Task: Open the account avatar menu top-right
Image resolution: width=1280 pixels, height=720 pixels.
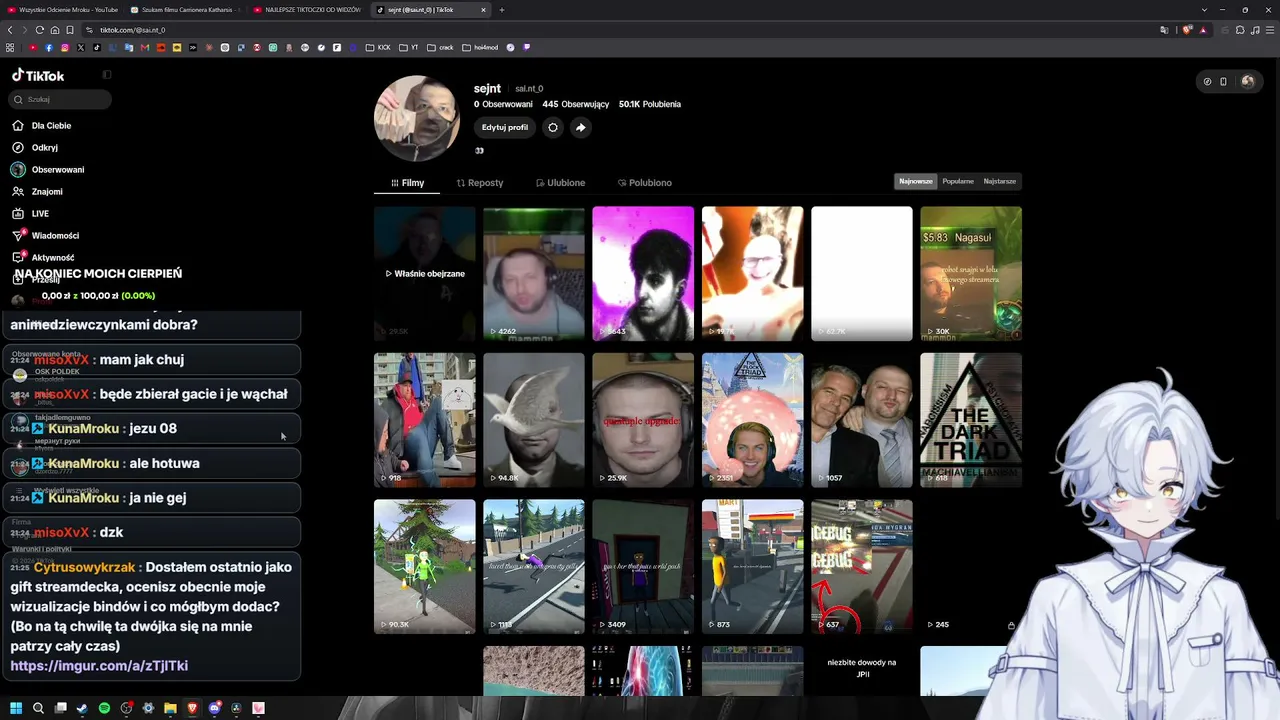Action: (1247, 82)
